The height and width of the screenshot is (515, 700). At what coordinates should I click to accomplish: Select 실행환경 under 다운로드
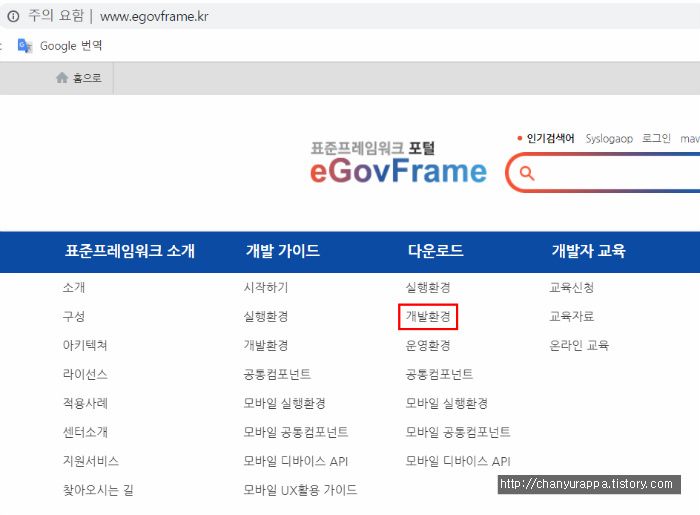[x=428, y=287]
